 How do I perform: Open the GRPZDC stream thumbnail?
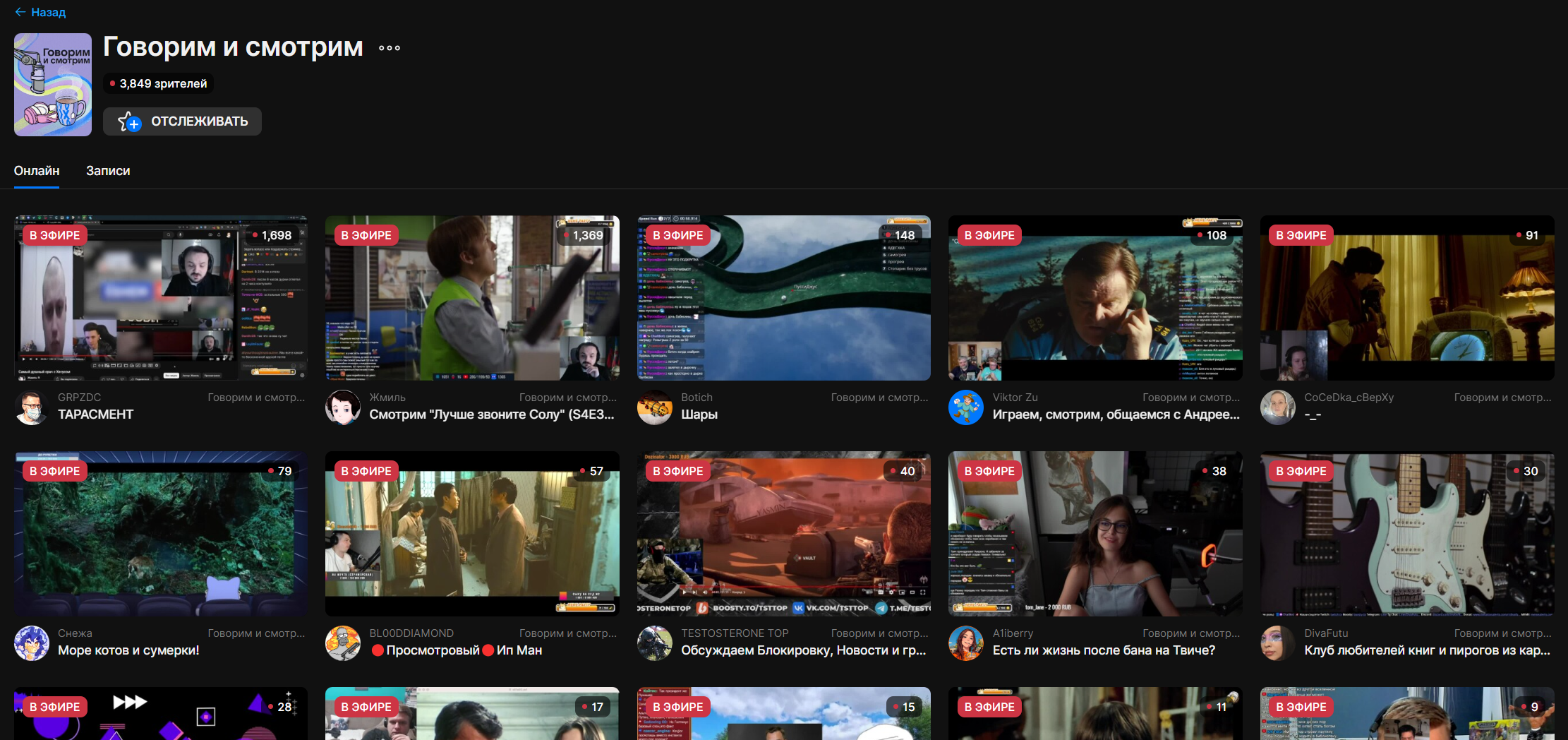click(x=161, y=298)
